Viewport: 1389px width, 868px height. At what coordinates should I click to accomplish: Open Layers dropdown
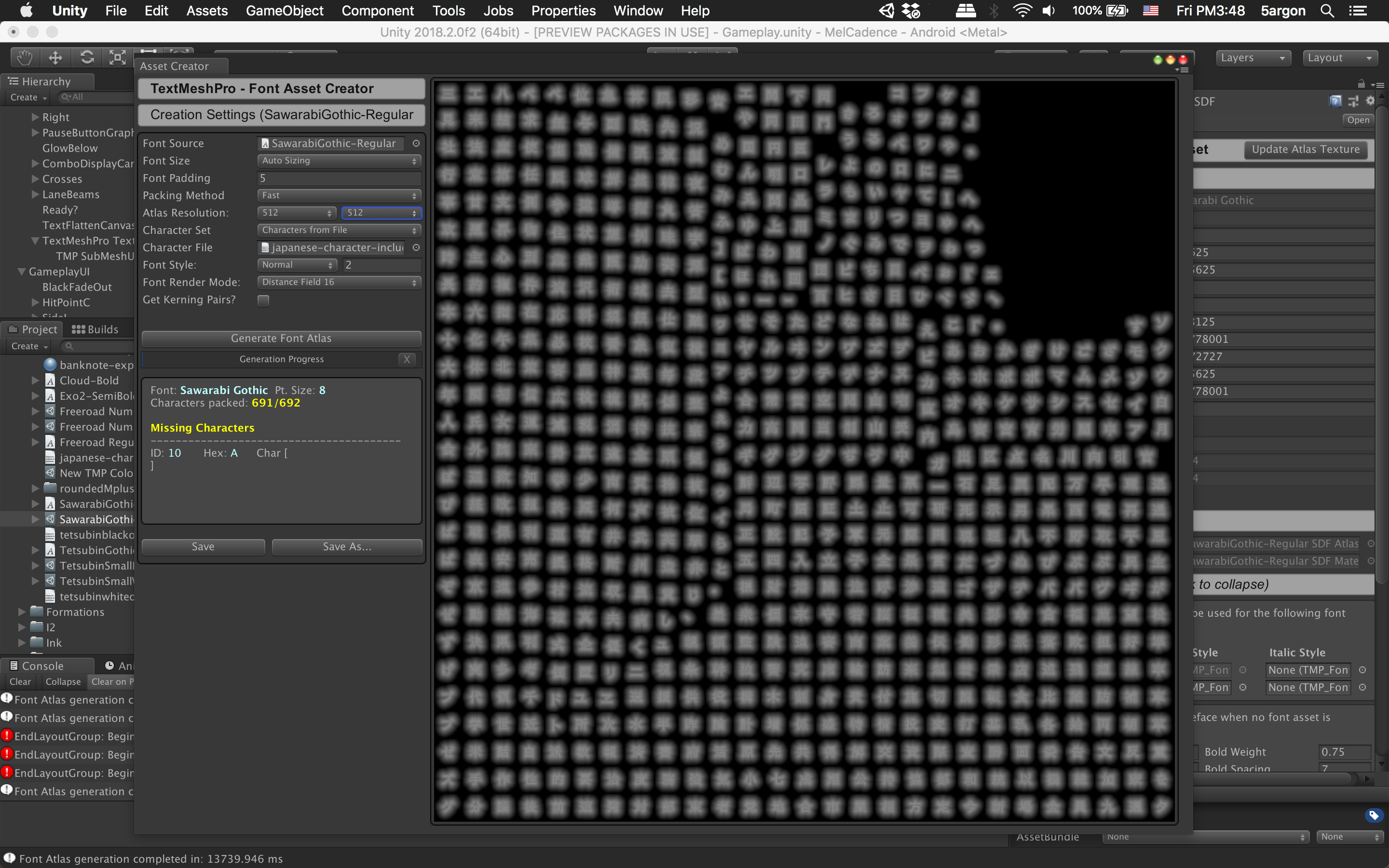click(1253, 58)
